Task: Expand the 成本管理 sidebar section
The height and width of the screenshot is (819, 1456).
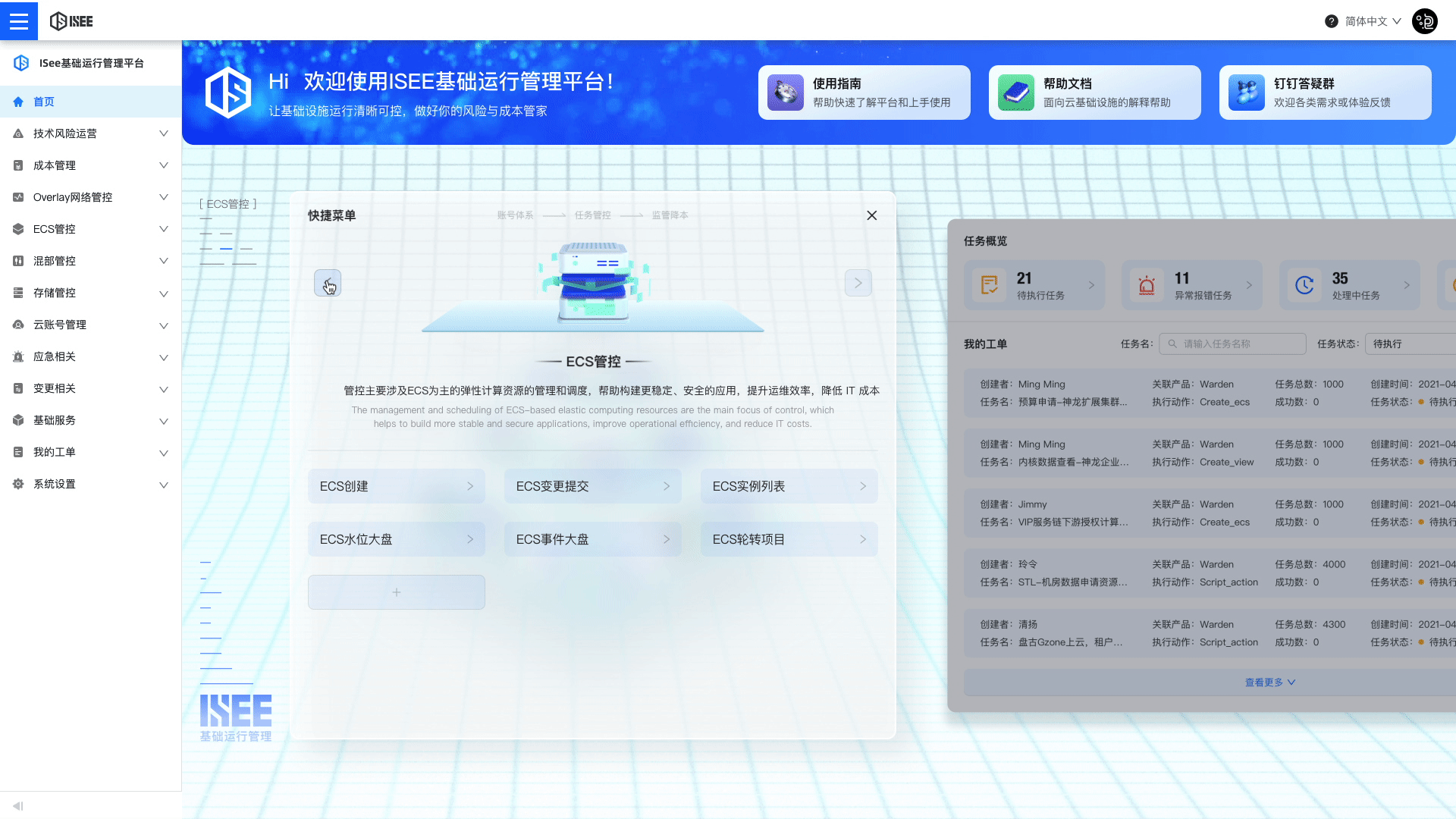Action: (90, 165)
